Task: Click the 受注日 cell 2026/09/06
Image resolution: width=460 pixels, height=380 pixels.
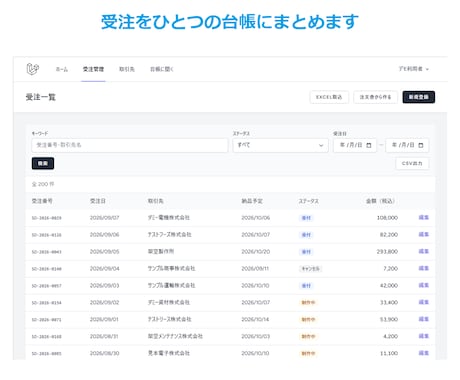Action: point(104,235)
